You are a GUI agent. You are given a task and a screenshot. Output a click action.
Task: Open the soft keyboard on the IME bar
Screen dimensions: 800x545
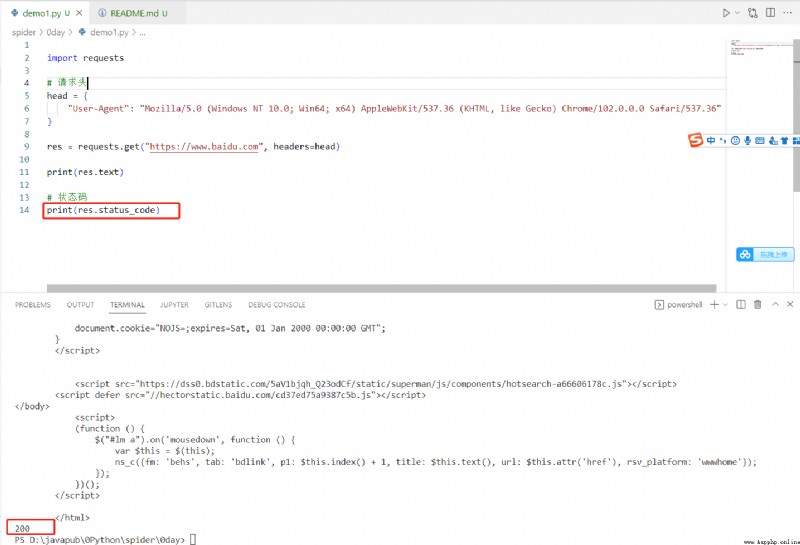(760, 140)
